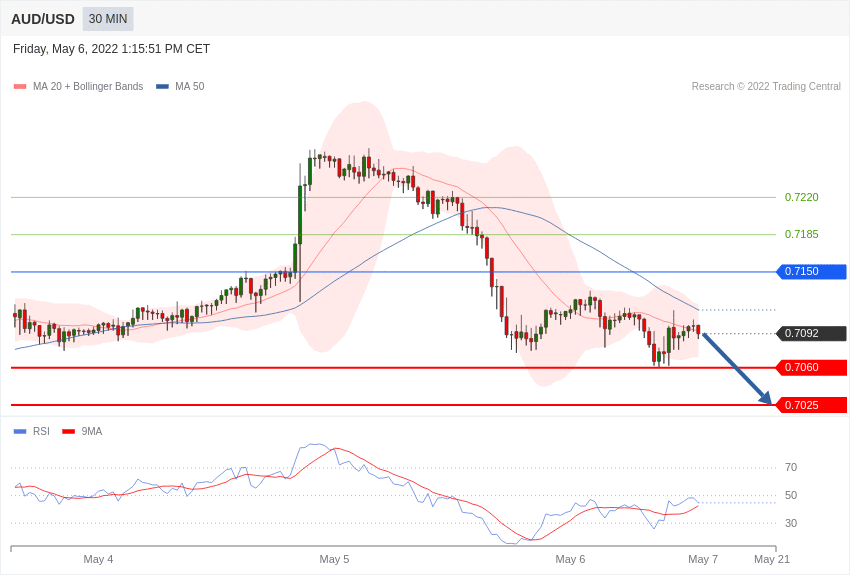
Task: Click the AUD/USD pair title
Action: tap(43, 20)
